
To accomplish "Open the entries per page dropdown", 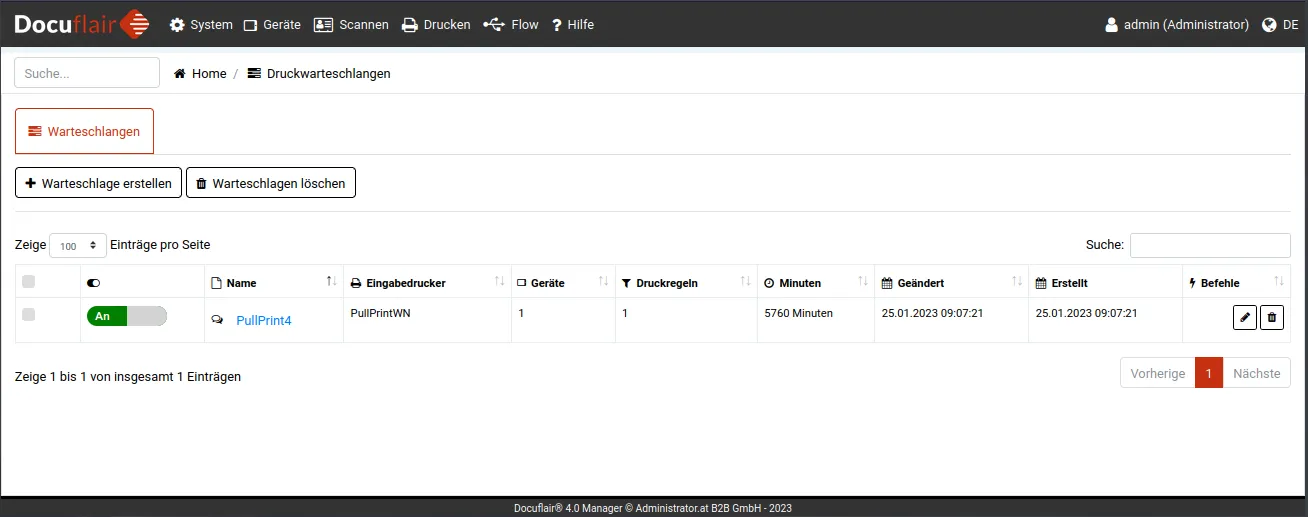I will pos(78,245).
